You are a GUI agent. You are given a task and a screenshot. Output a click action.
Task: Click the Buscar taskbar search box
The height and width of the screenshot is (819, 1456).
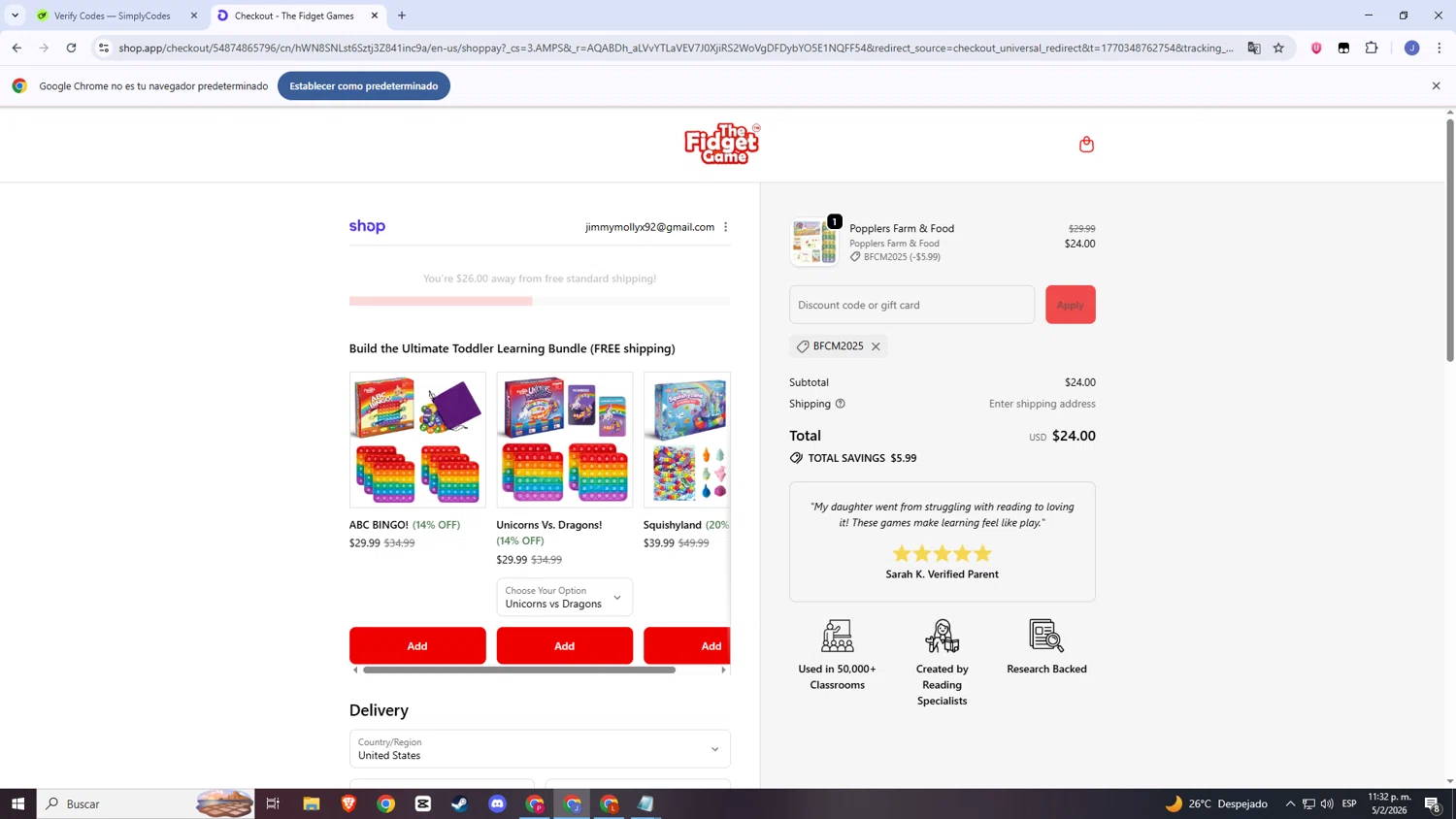tap(146, 803)
